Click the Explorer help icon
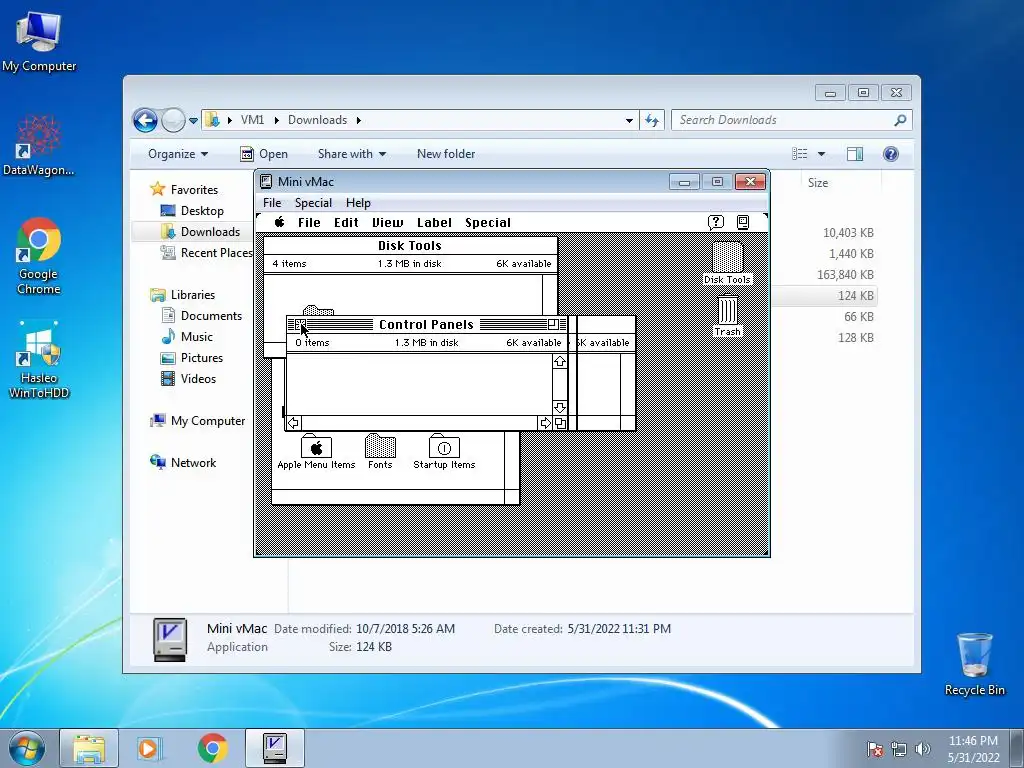Screen dimensions: 1024x768 [891, 153]
